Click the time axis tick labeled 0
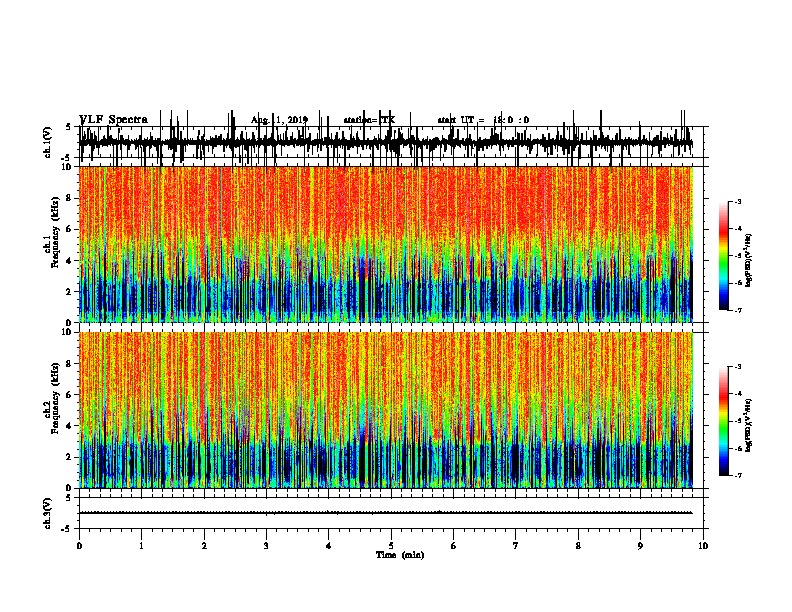The width and height of the screenshot is (792, 612). (x=79, y=545)
